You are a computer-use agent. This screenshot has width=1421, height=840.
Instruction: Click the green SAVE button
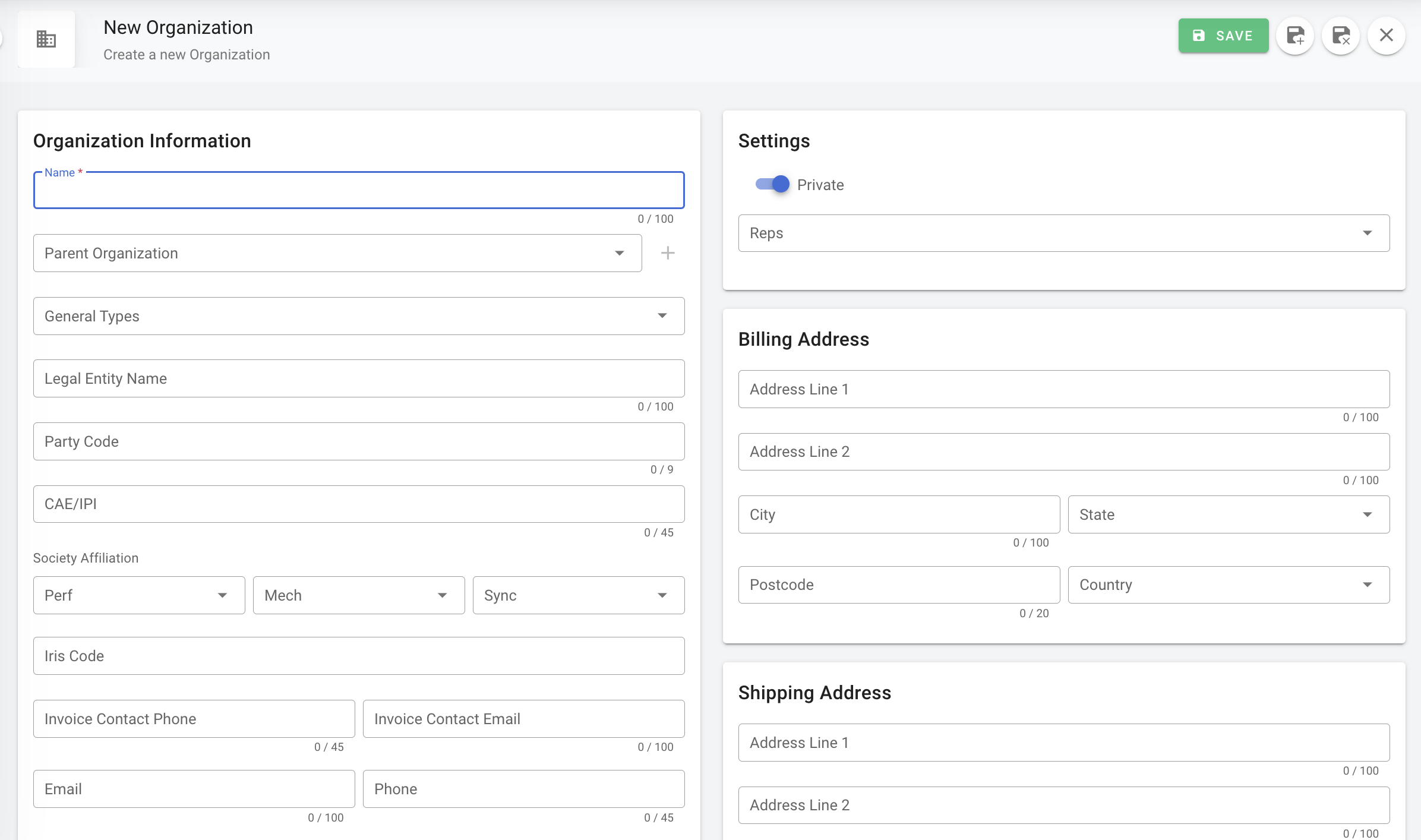1223,36
